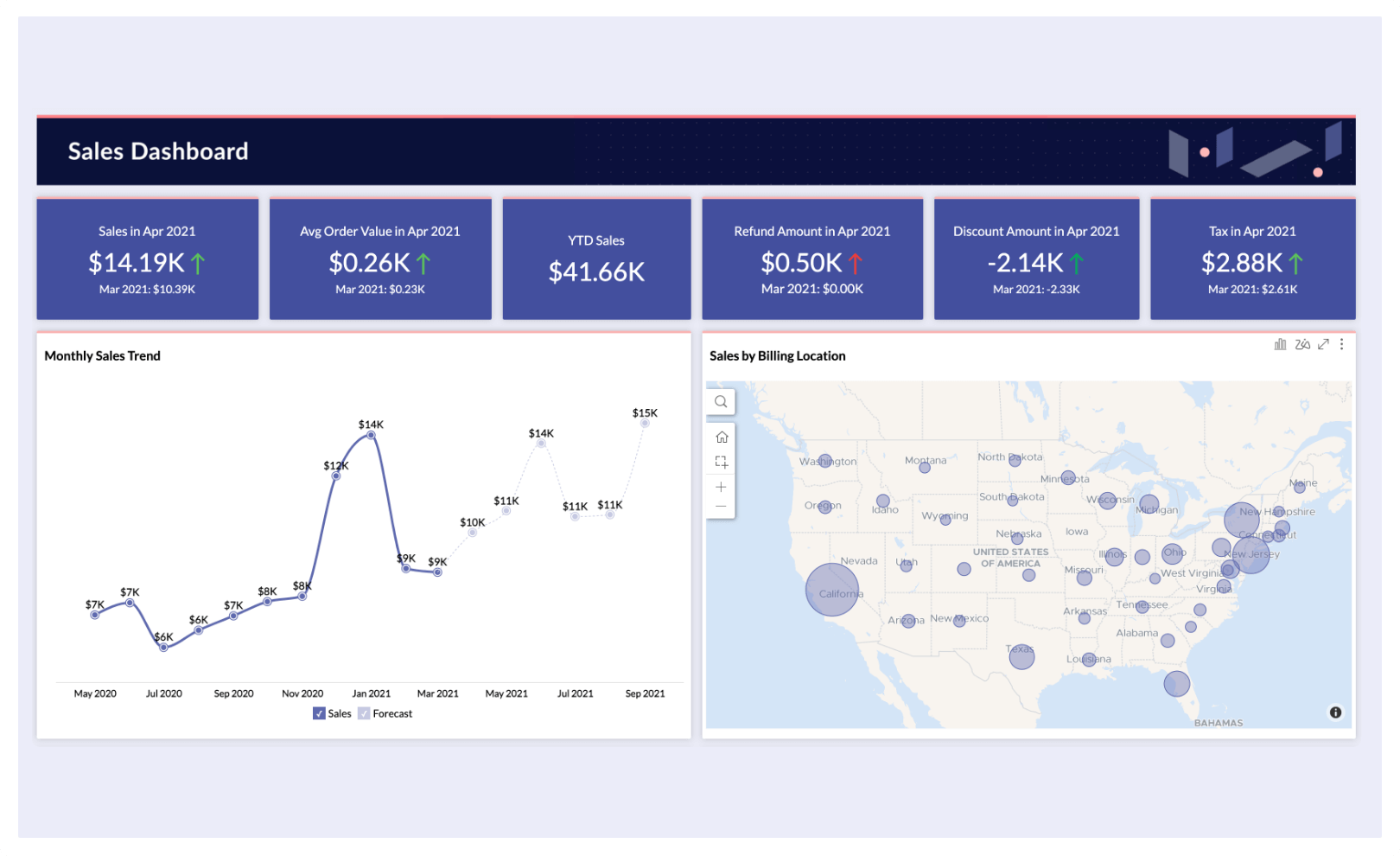Select the large California bubble on the map

(x=832, y=590)
